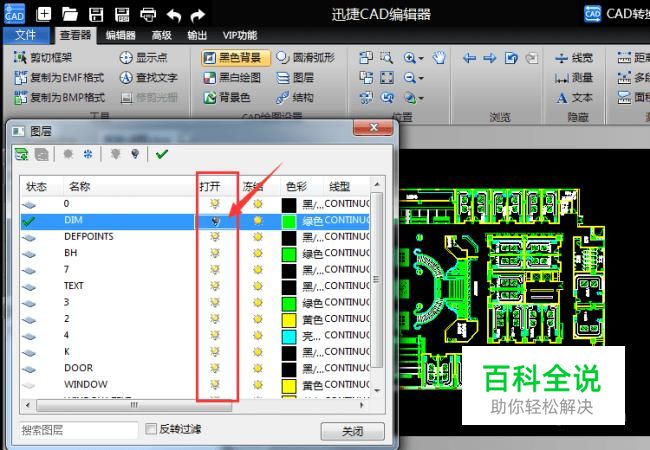Redo the last action
This screenshot has height=450, width=650.
tap(198, 16)
